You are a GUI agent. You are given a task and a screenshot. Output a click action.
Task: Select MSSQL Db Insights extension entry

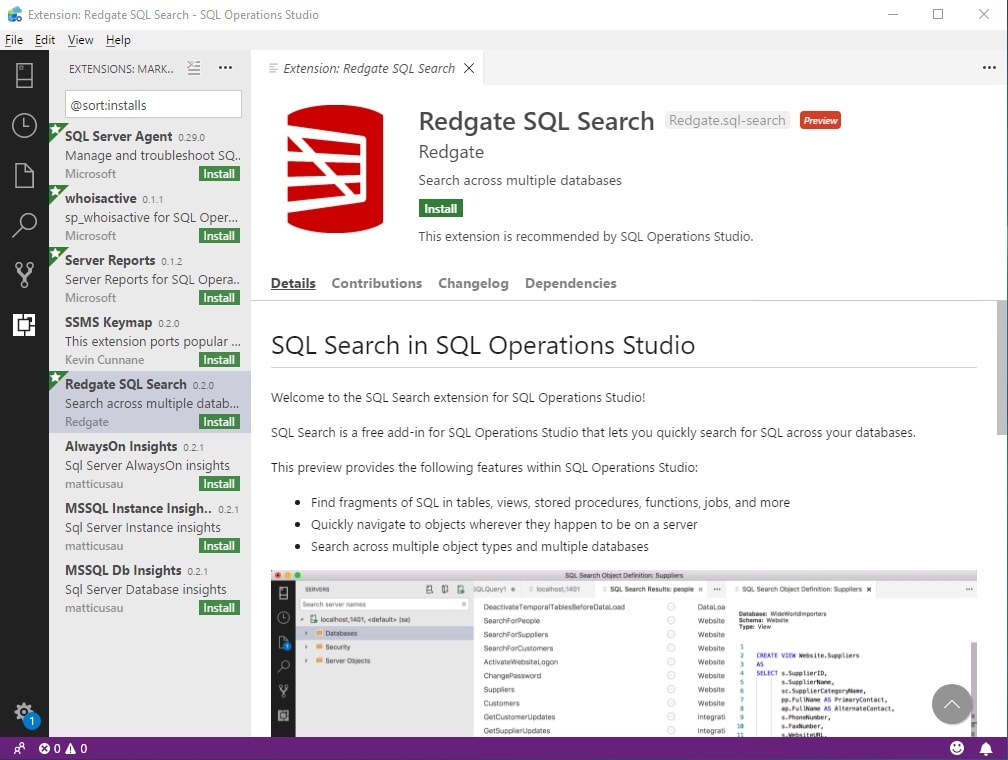point(150,589)
